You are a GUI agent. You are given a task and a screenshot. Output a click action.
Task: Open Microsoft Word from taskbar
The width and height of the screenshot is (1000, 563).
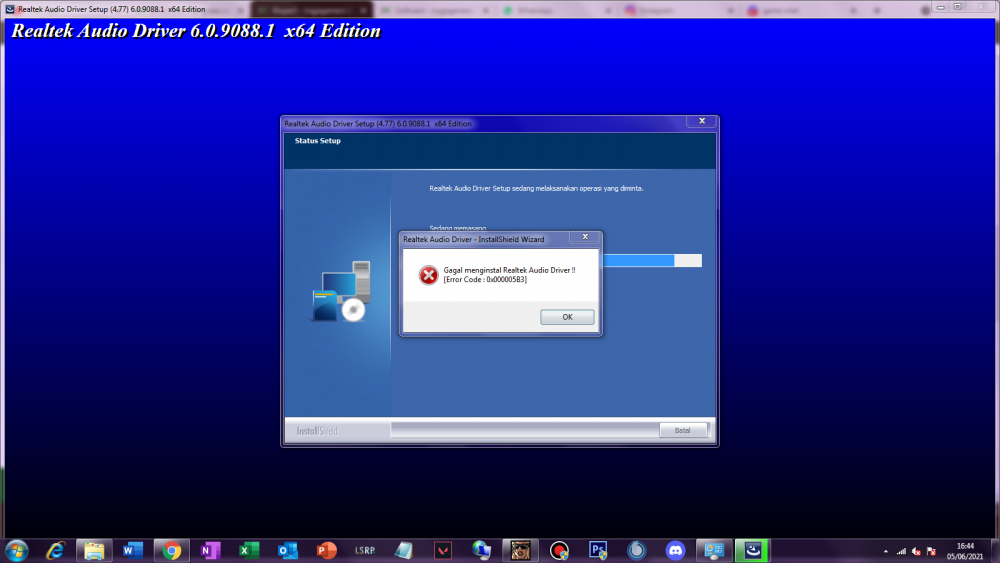(x=133, y=550)
